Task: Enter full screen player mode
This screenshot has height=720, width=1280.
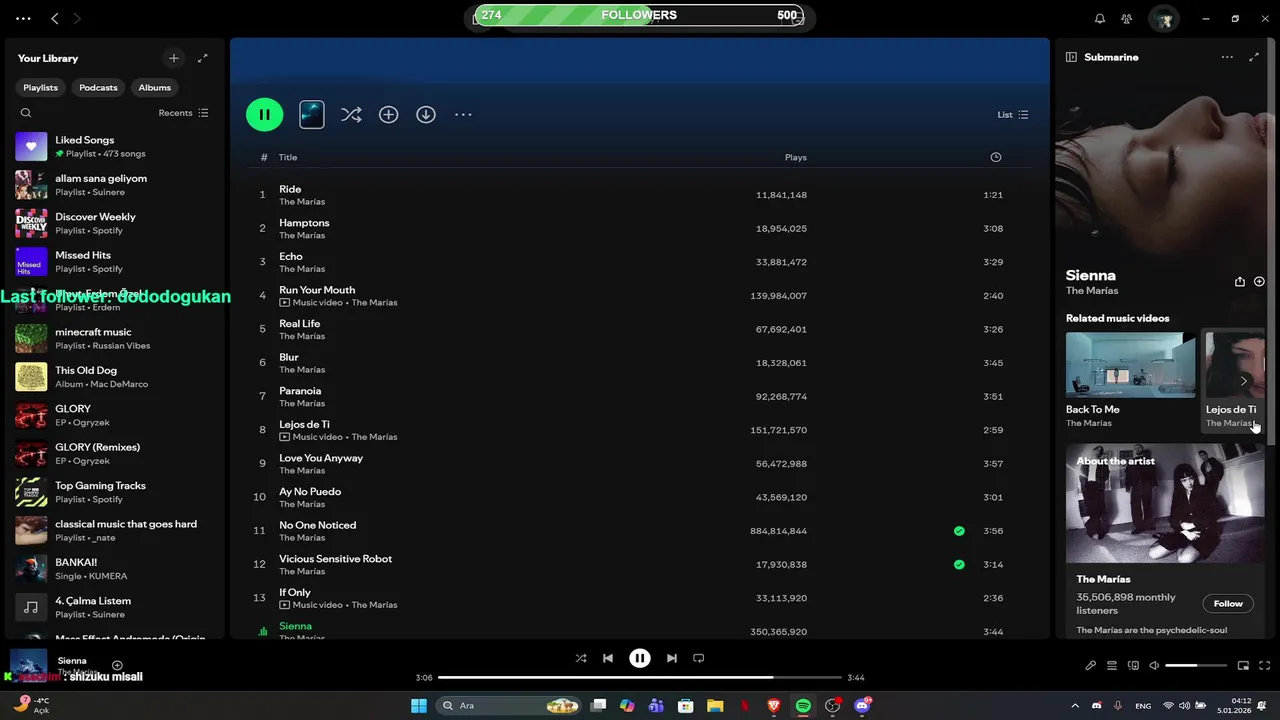Action: (x=1265, y=666)
